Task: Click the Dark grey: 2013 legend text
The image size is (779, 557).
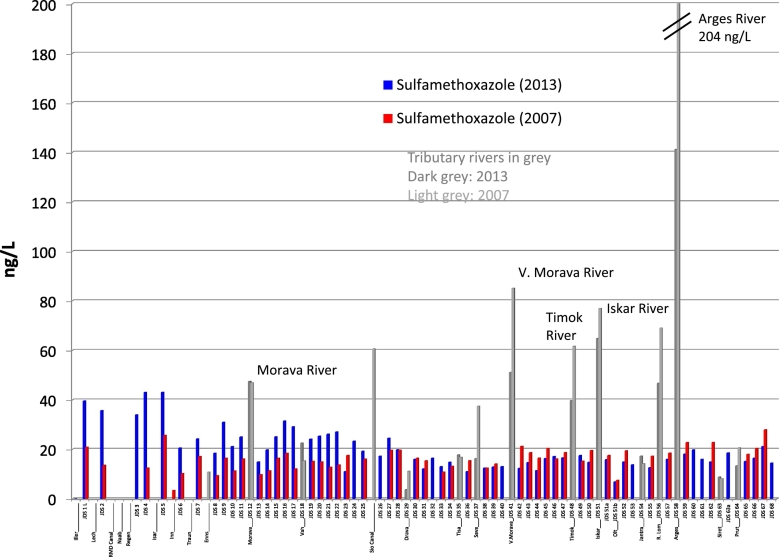Action: click(x=456, y=175)
